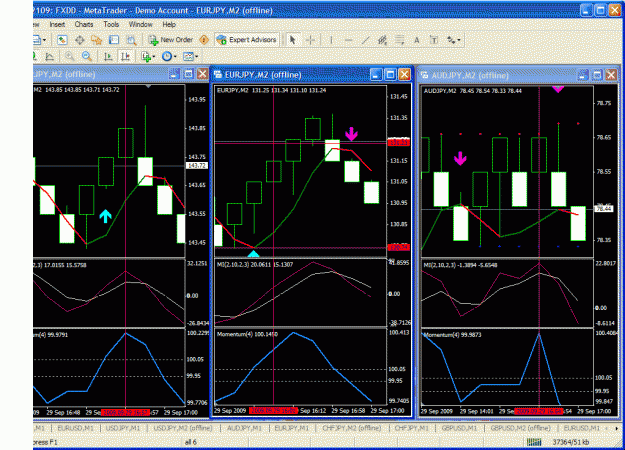Open the Tools menu

pos(111,24)
